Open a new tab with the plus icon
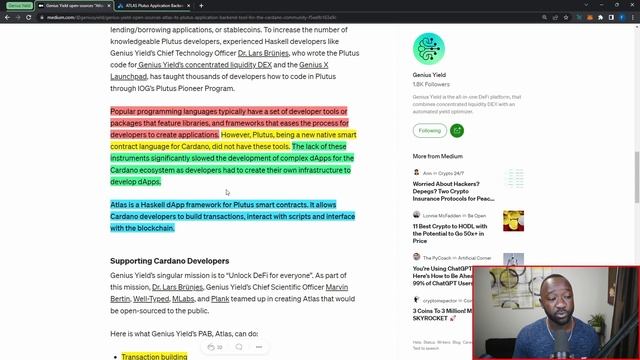This screenshot has height=360, width=640. pos(201,6)
